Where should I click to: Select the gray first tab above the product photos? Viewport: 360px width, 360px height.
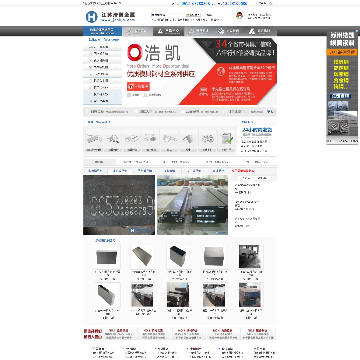[99, 162]
